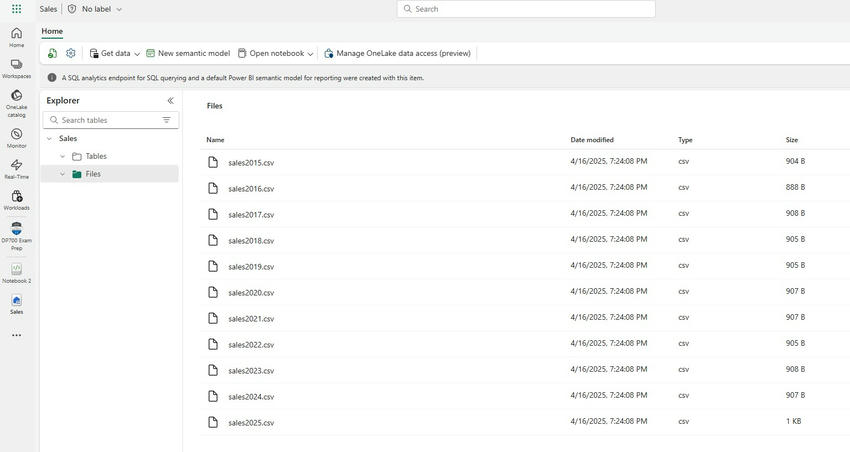The image size is (850, 452).
Task: Click the settings gear in toolbar
Action: click(x=71, y=53)
